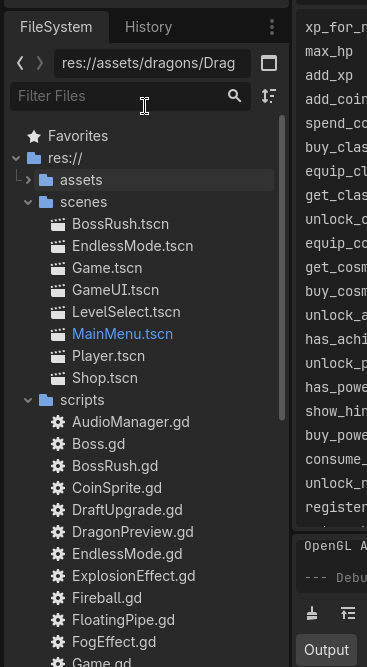Image resolution: width=367 pixels, height=667 pixels.
Task: Click the AudioManager.gd script gear icon
Action: tap(58, 422)
